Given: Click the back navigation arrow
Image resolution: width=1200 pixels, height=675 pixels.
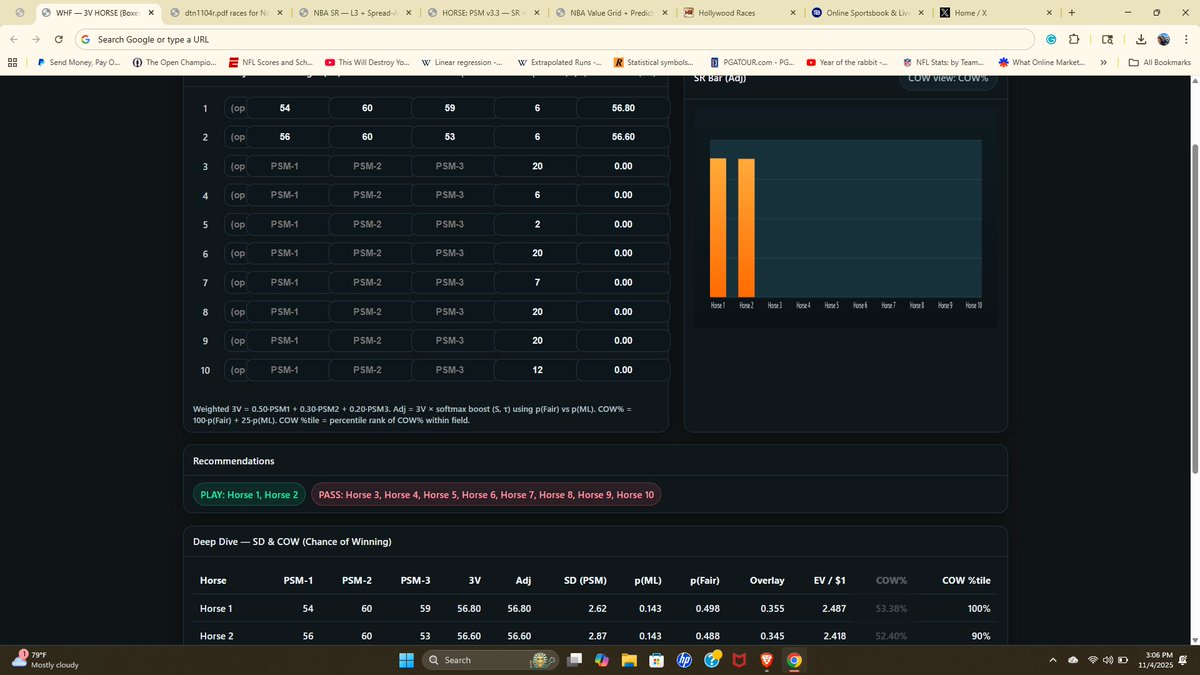Looking at the screenshot, I should 13,38.
